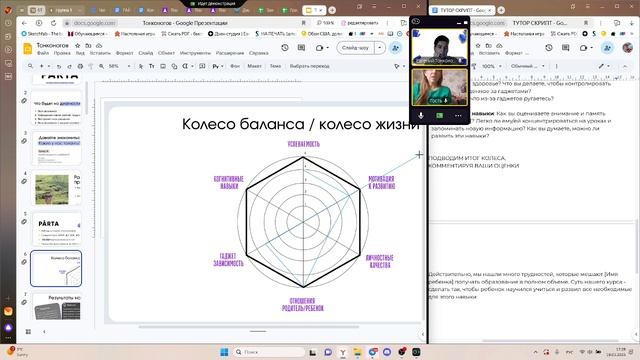
Task: Open editing mode pencil dropdown in Docs
Action: (604, 66)
